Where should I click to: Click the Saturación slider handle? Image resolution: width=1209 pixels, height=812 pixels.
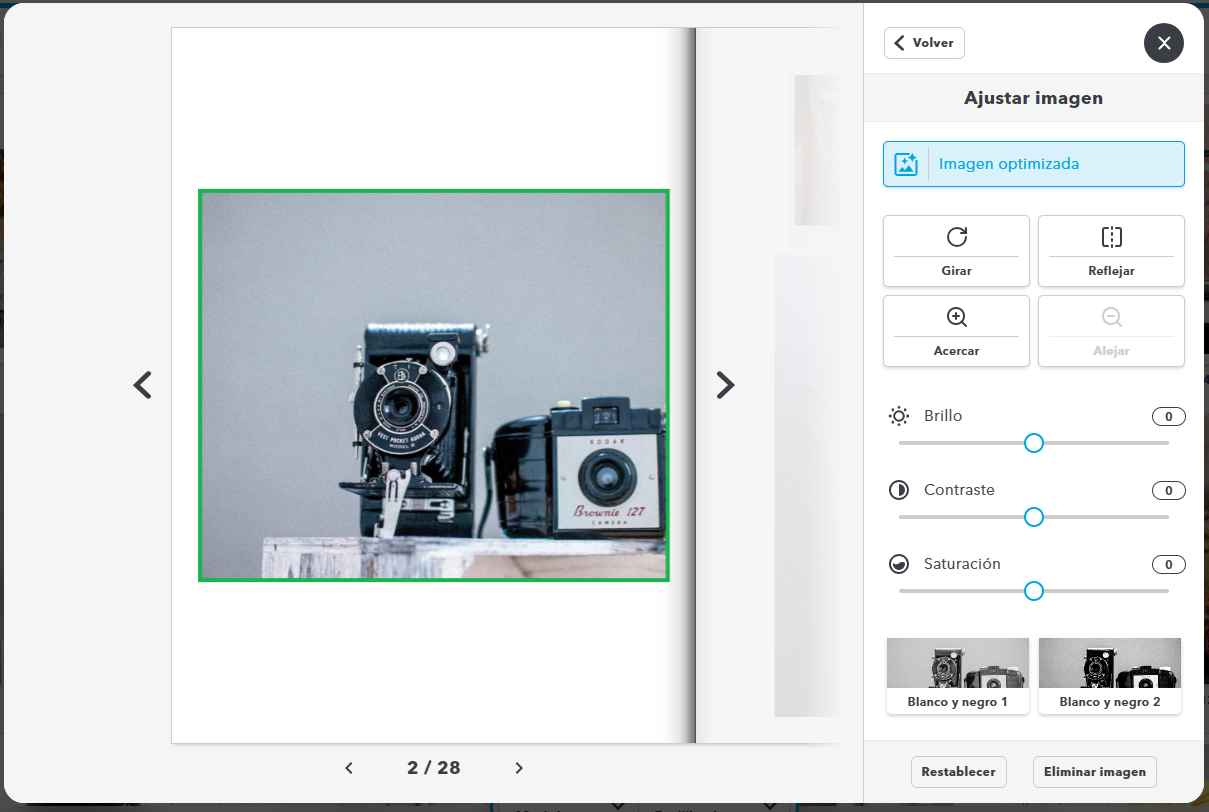(1033, 590)
